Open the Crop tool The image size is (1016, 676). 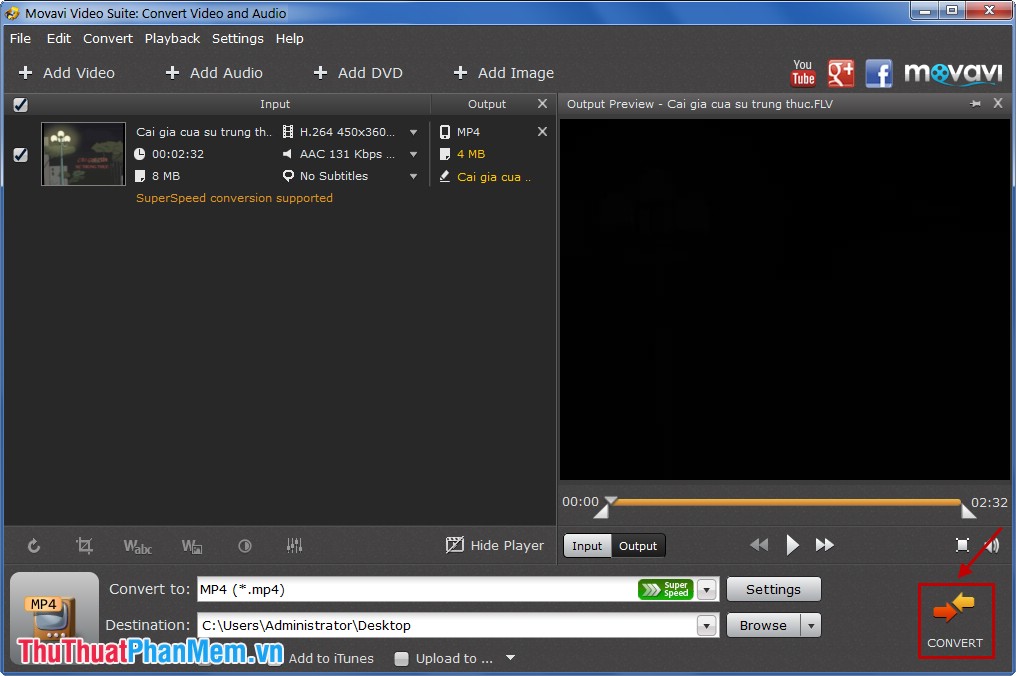coord(85,546)
